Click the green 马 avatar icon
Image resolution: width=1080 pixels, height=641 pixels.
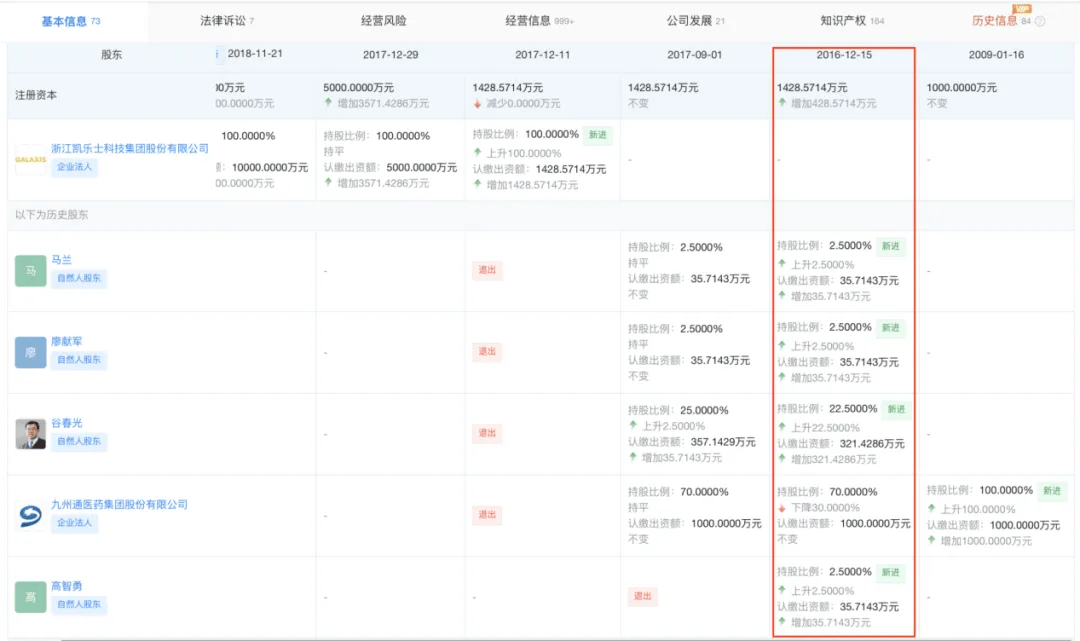(30, 270)
